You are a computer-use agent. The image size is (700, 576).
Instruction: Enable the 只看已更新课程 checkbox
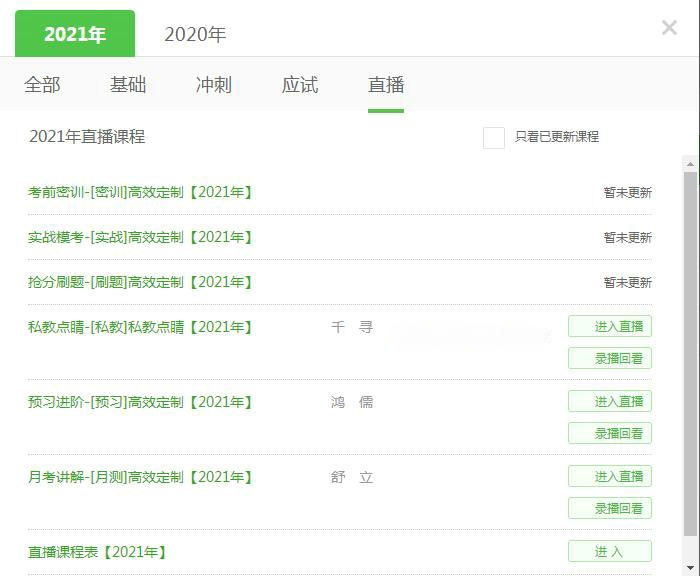494,138
